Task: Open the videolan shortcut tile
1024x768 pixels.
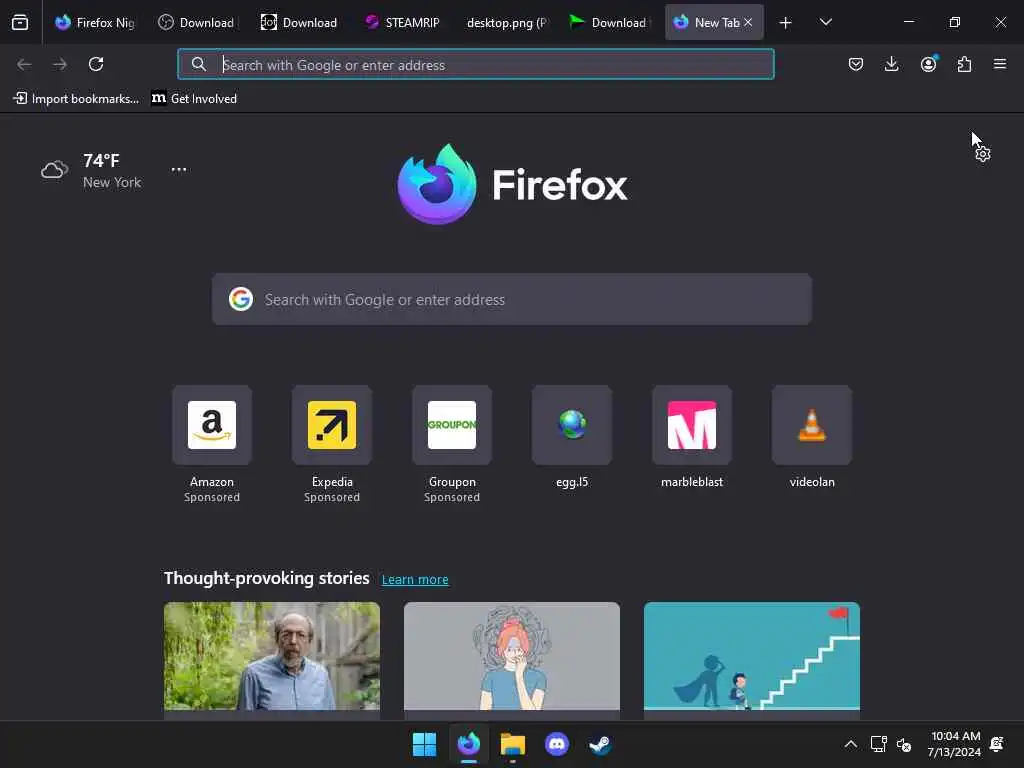Action: coord(812,436)
